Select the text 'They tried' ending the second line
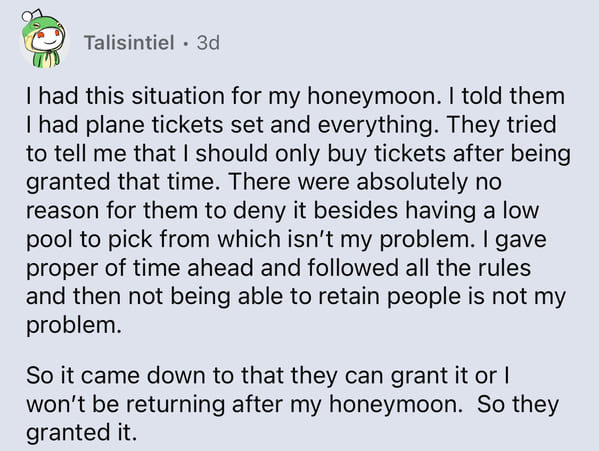The image size is (599, 451). click(501, 124)
